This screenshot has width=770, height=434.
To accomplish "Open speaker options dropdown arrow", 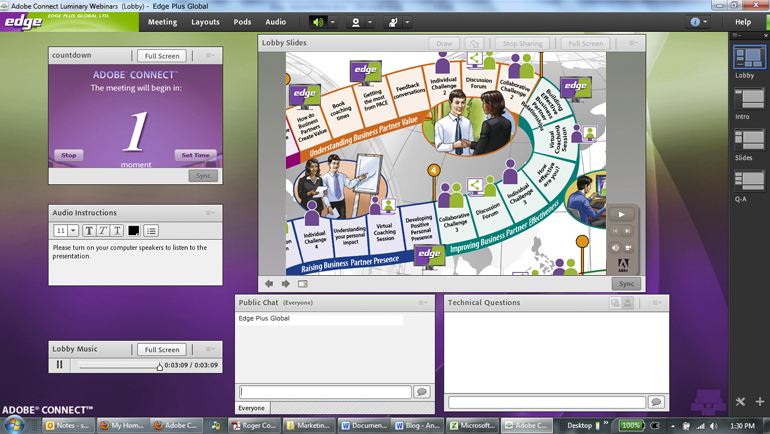I will tap(332, 22).
